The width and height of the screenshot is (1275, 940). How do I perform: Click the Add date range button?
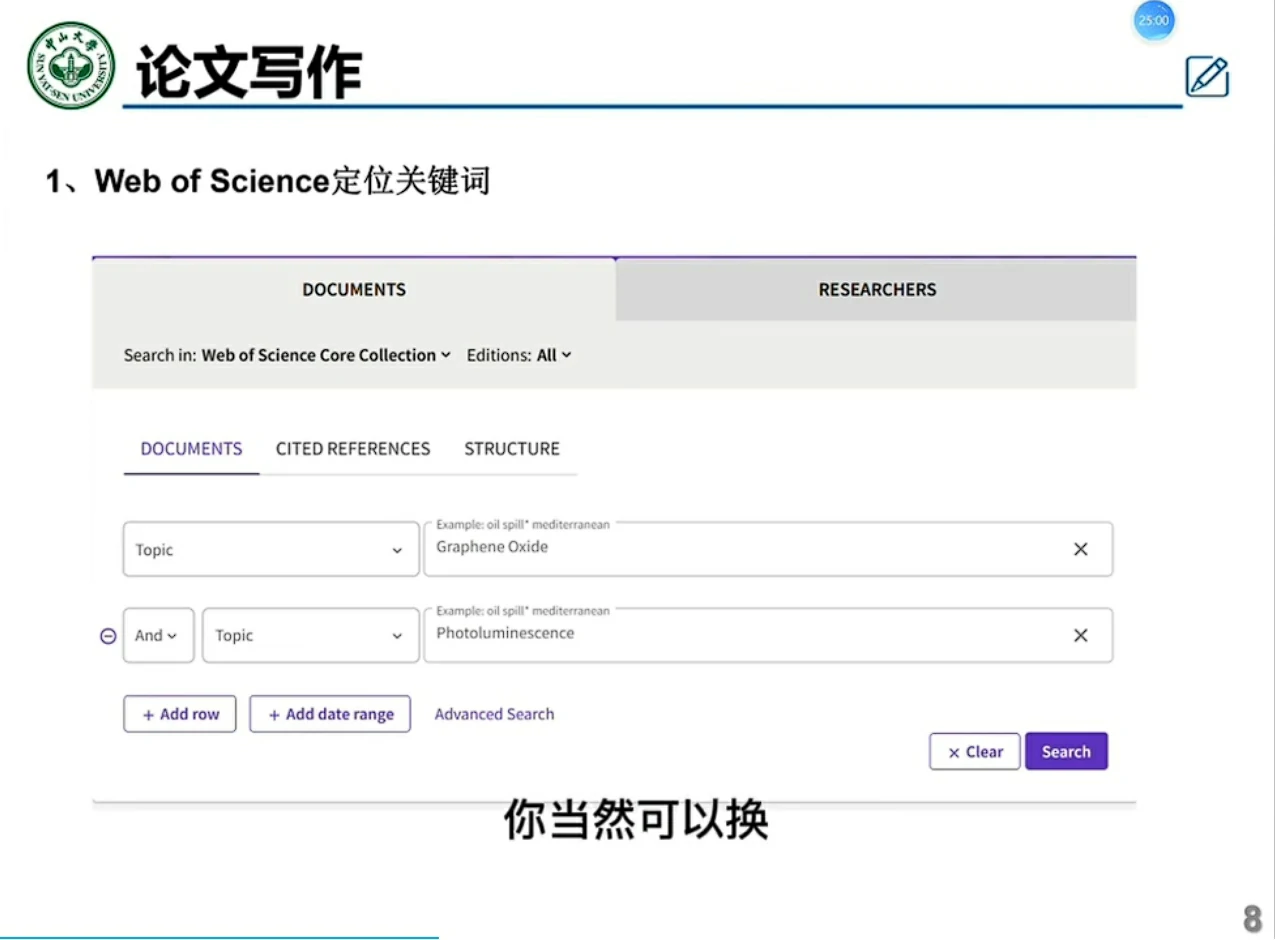(330, 714)
